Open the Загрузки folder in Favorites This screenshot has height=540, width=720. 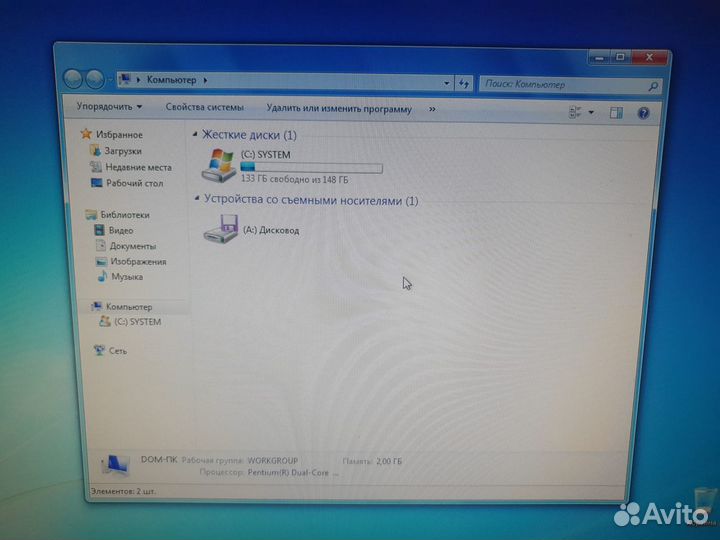point(123,151)
